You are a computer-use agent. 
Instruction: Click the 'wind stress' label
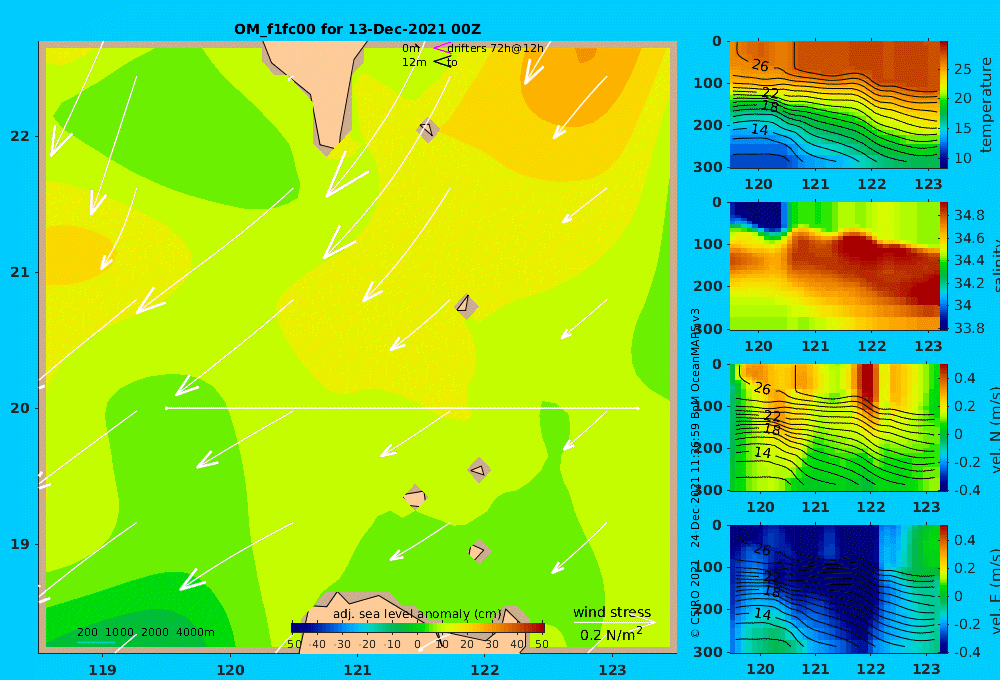click(x=612, y=612)
